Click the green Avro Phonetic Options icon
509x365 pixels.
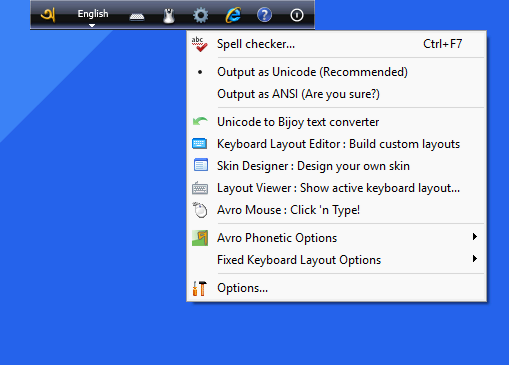[x=200, y=238]
